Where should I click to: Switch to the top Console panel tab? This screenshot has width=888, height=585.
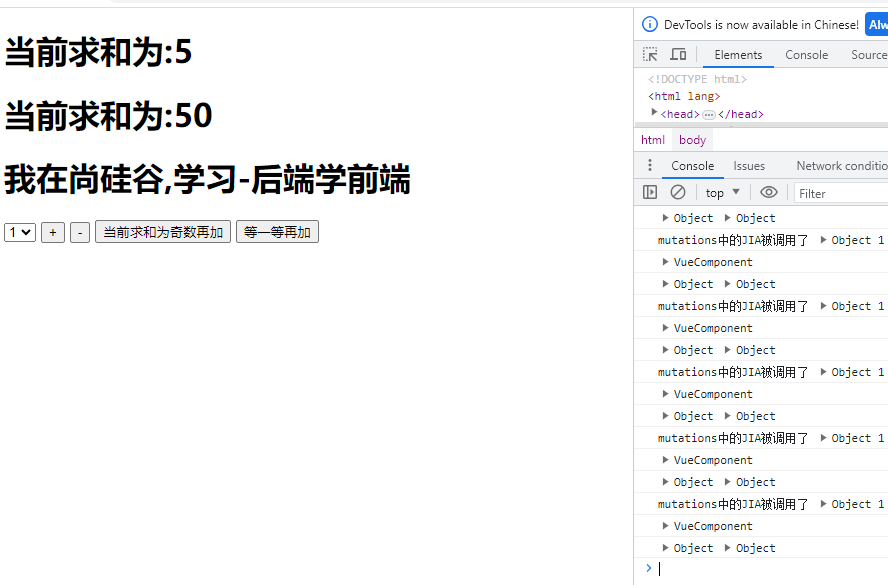[x=806, y=55]
